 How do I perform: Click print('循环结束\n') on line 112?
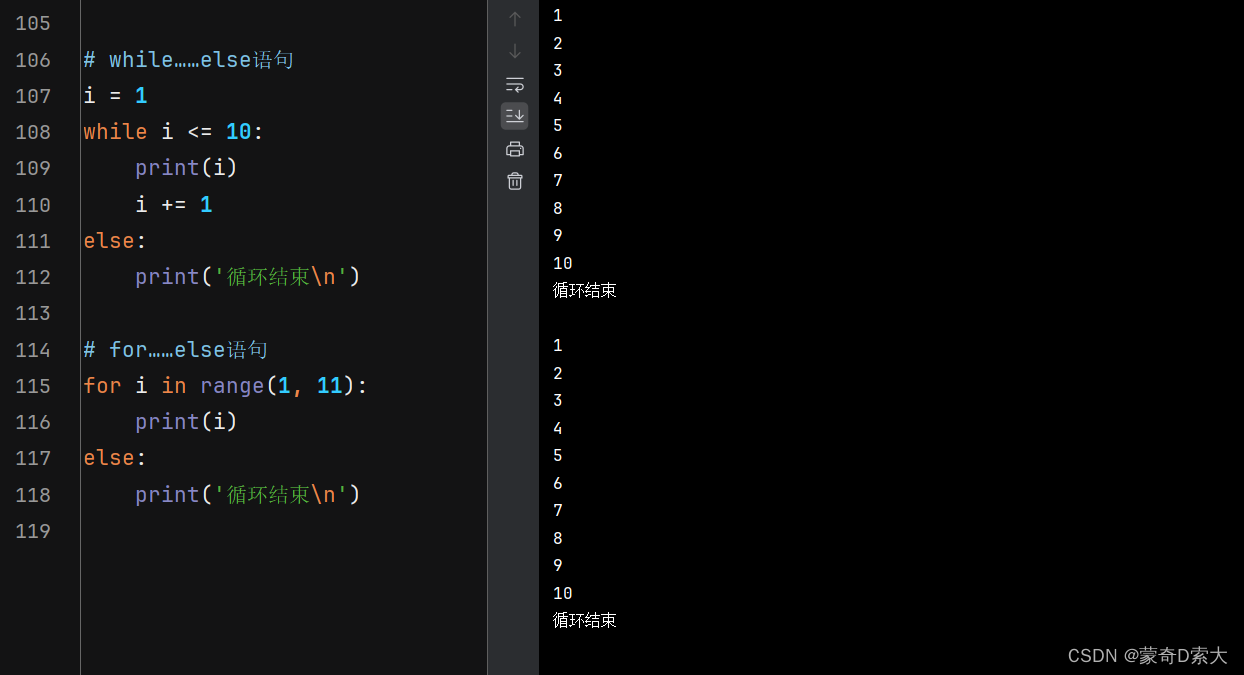pyautogui.click(x=248, y=277)
